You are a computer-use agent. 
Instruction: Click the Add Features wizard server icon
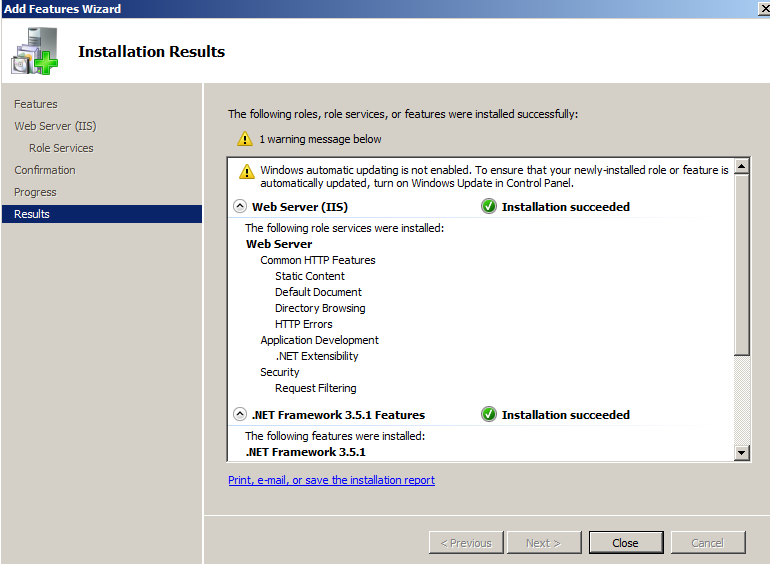(34, 51)
